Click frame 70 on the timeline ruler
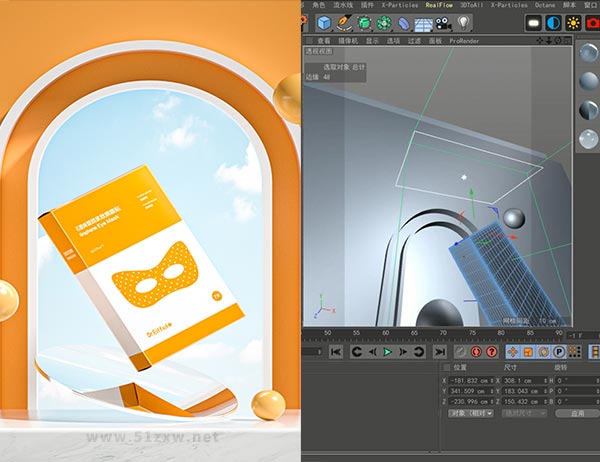The width and height of the screenshot is (600, 462). point(443,333)
